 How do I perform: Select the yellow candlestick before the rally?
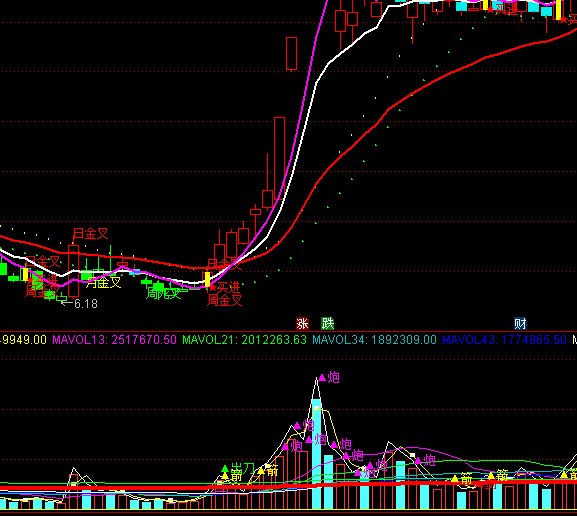pyautogui.click(x=208, y=279)
